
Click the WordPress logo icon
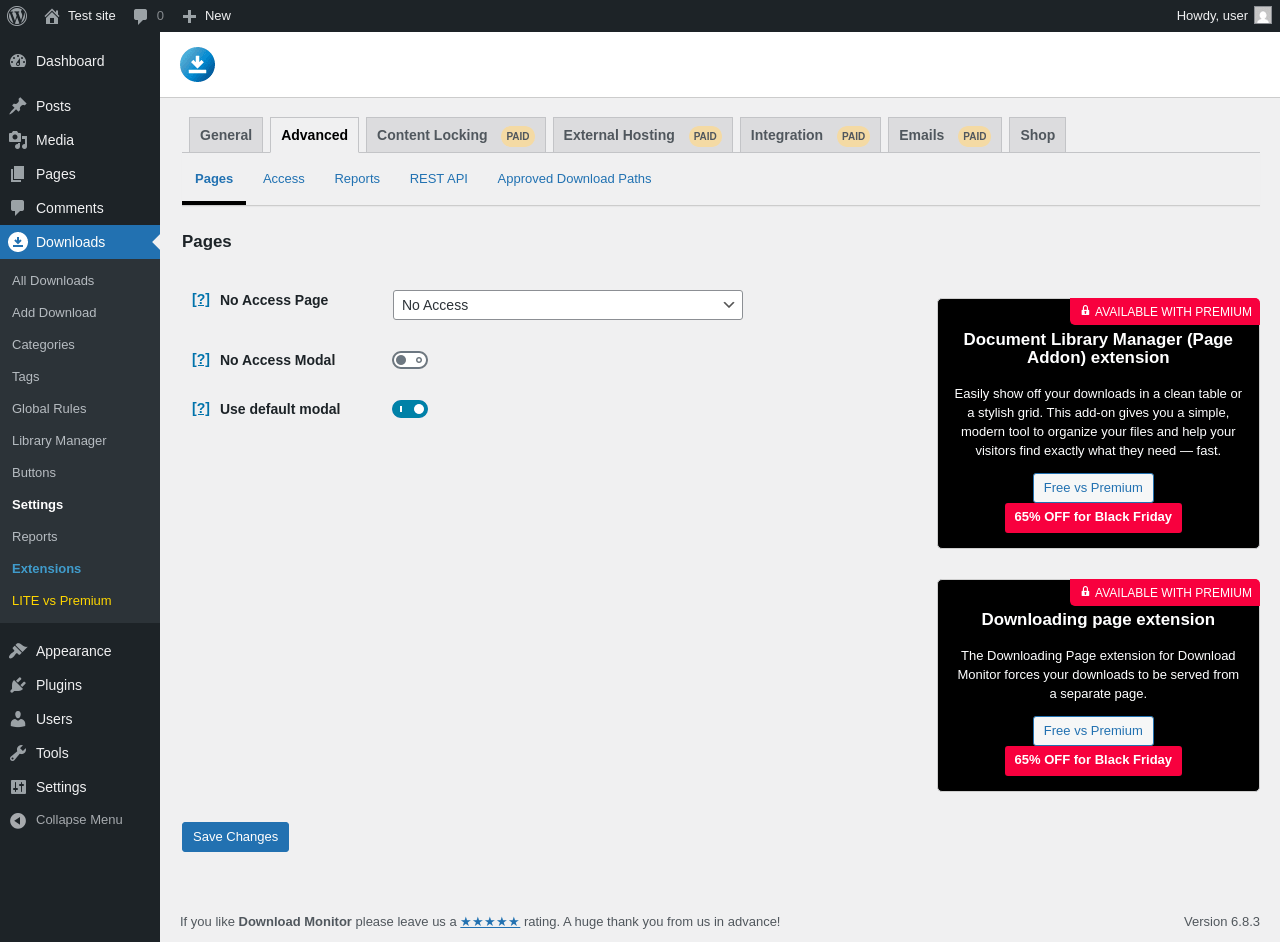(x=17, y=16)
